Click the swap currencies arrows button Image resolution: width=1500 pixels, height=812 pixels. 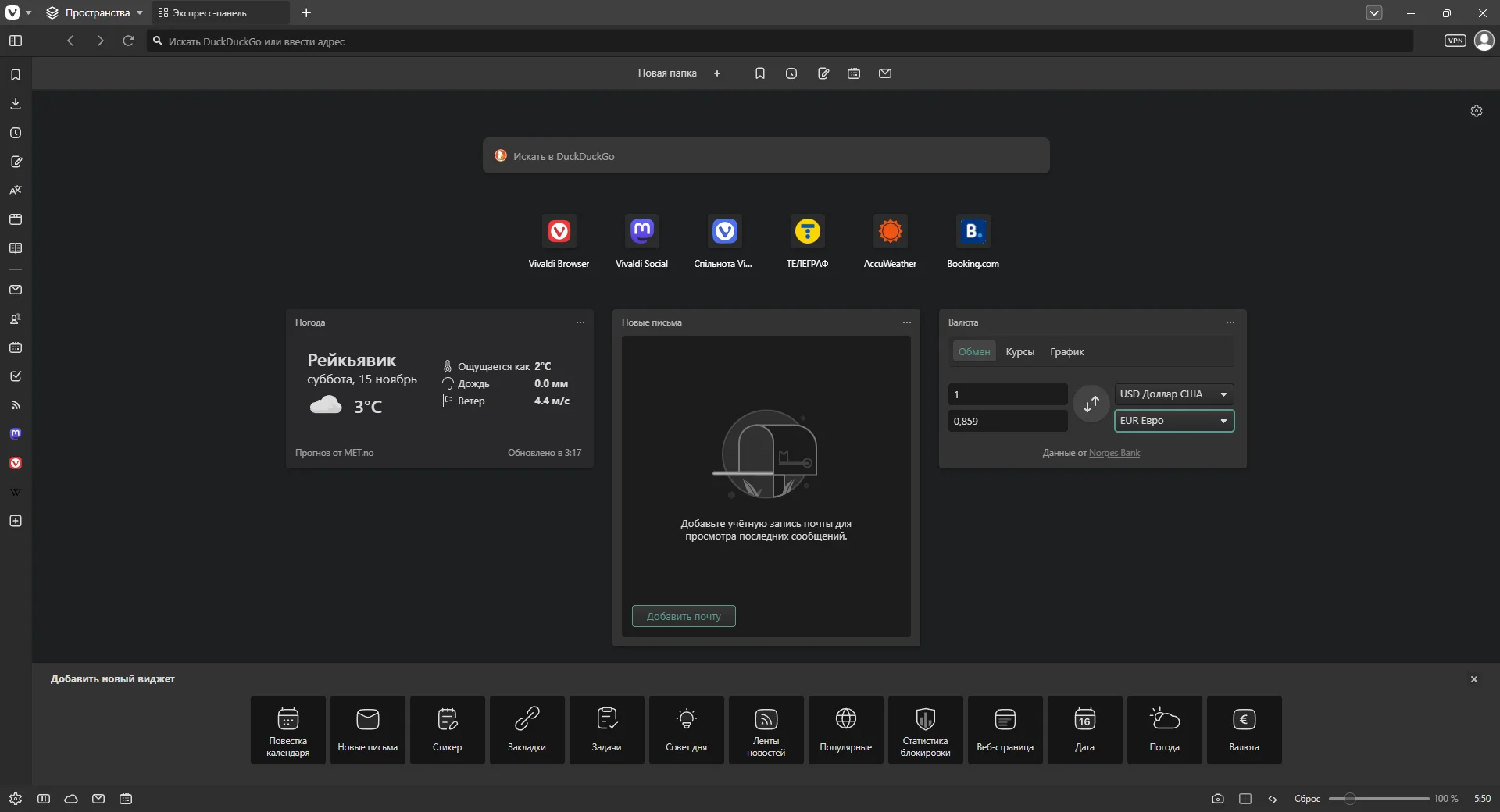pyautogui.click(x=1091, y=404)
